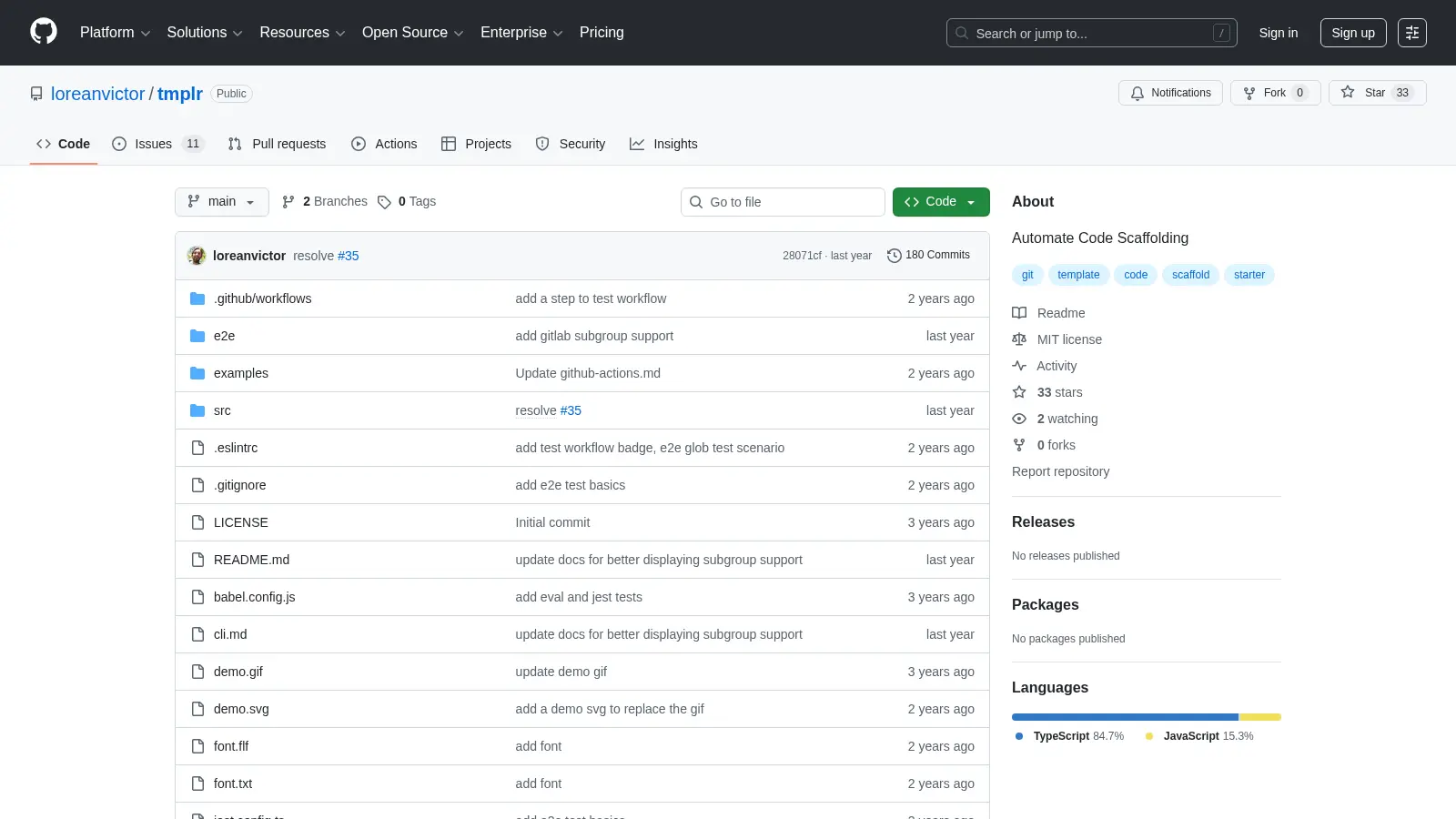
Task: Click the Notifications bell icon
Action: click(1137, 93)
